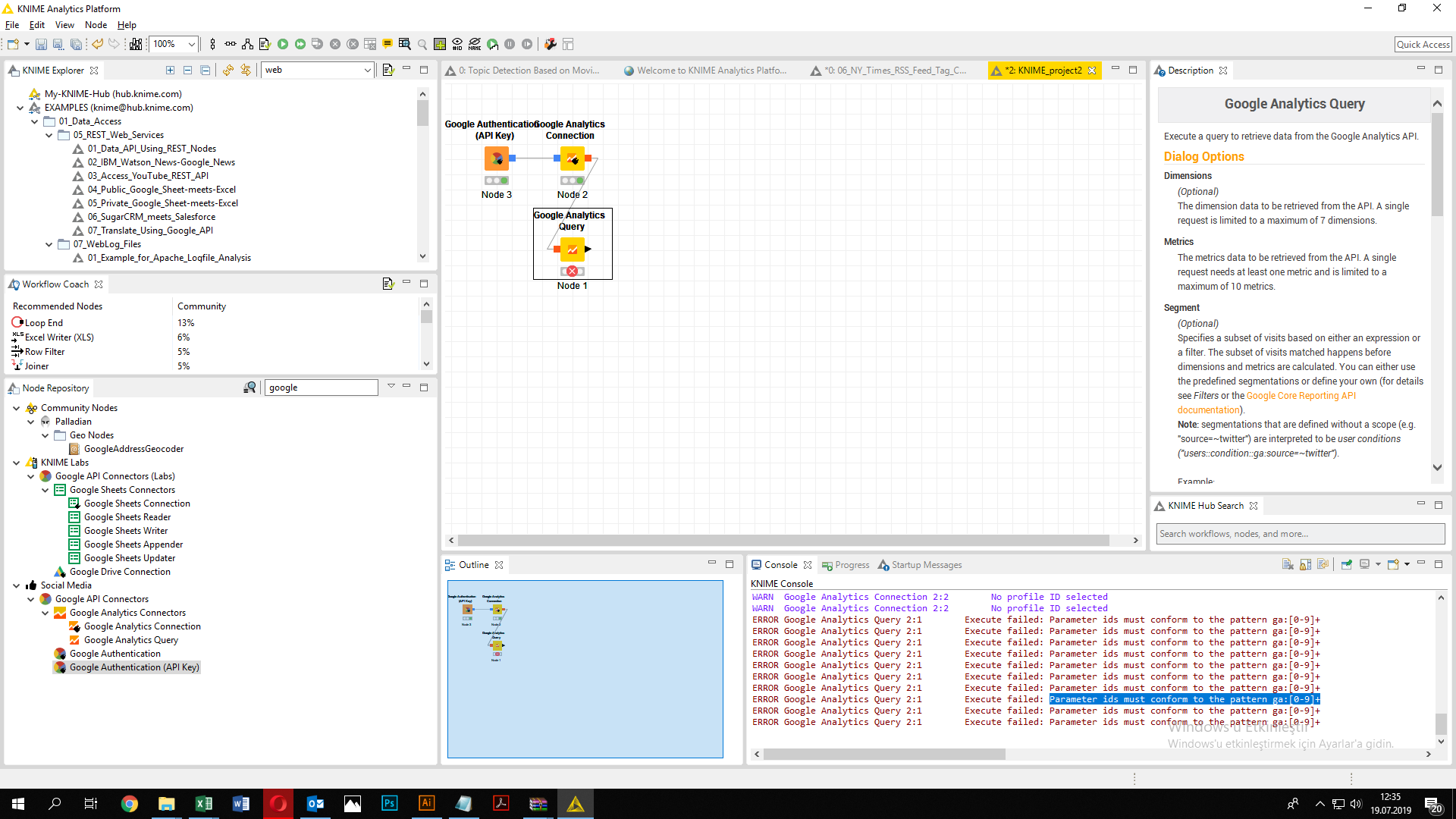Save the current workflow
Screen dimensions: 1456x819
coord(41,44)
